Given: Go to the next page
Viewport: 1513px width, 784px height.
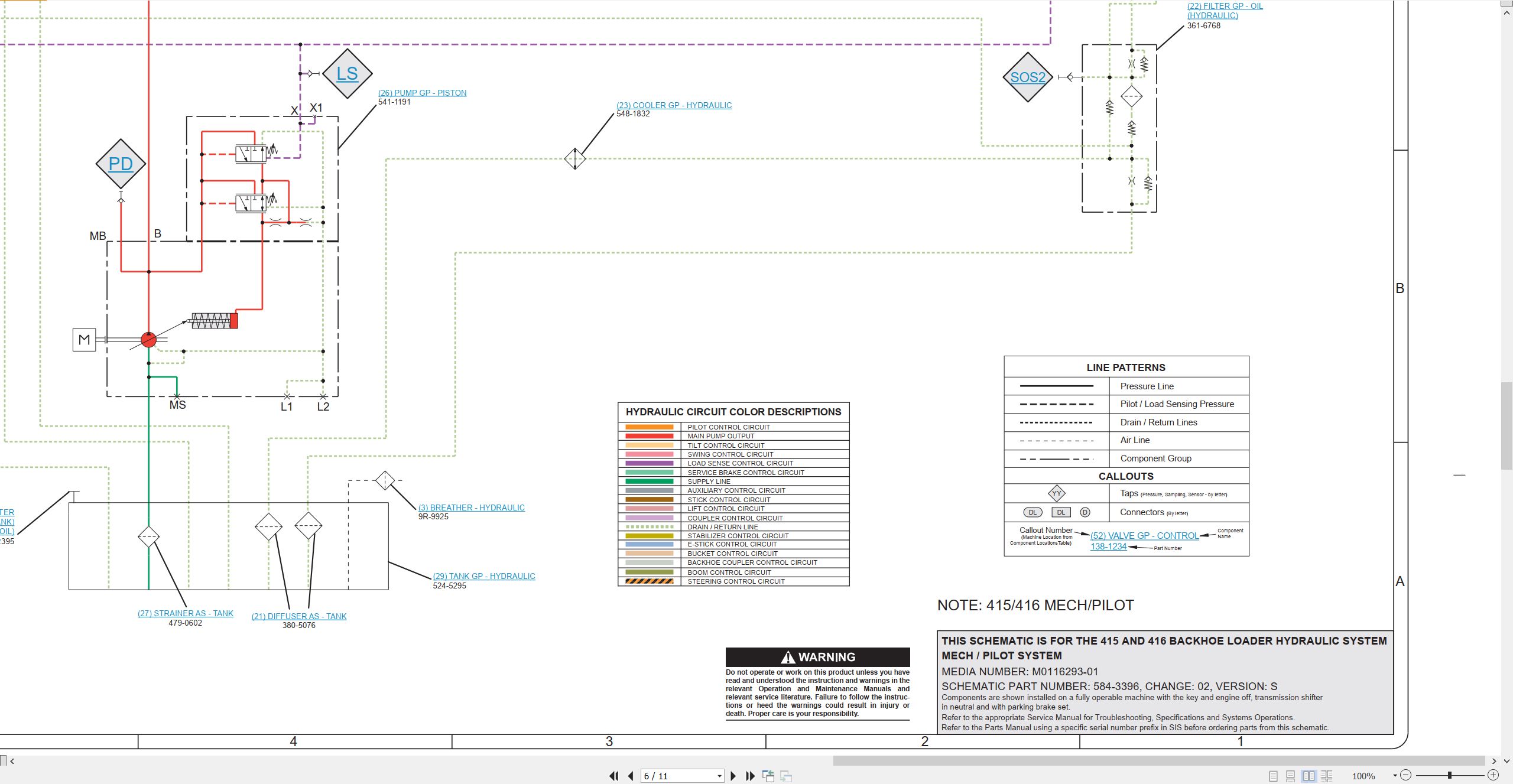Looking at the screenshot, I should pos(733,776).
